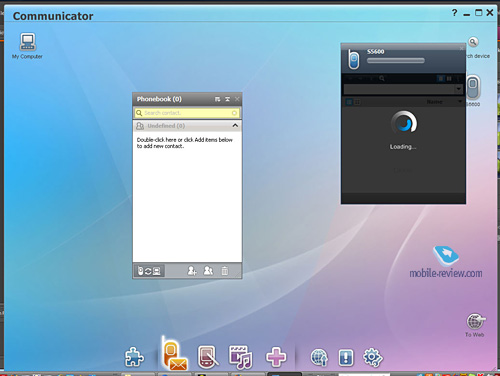Screen dimensions: 500x376
Task: Switch S5600 panel to list view
Action: pos(349,102)
